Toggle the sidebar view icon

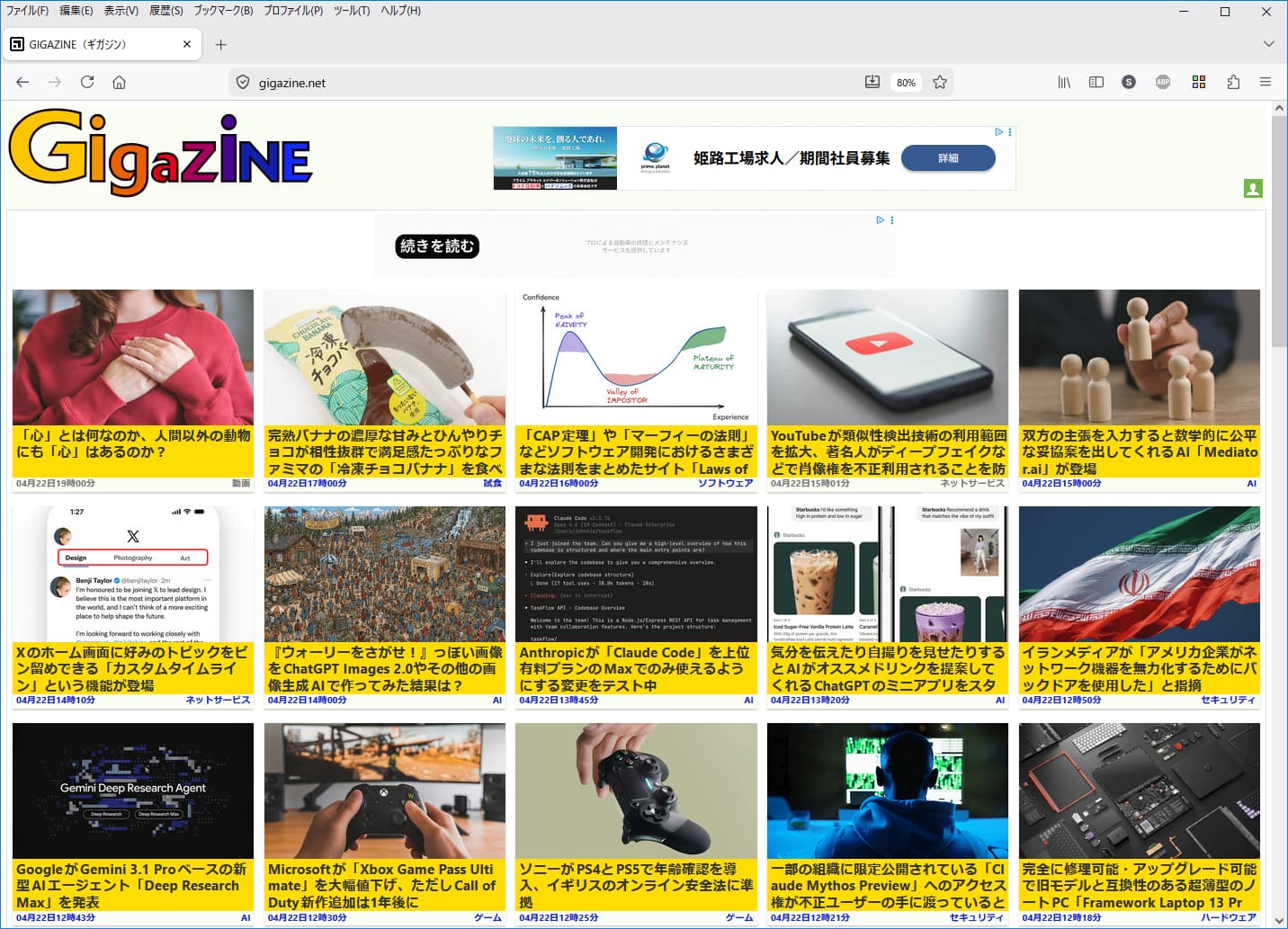pyautogui.click(x=1096, y=82)
